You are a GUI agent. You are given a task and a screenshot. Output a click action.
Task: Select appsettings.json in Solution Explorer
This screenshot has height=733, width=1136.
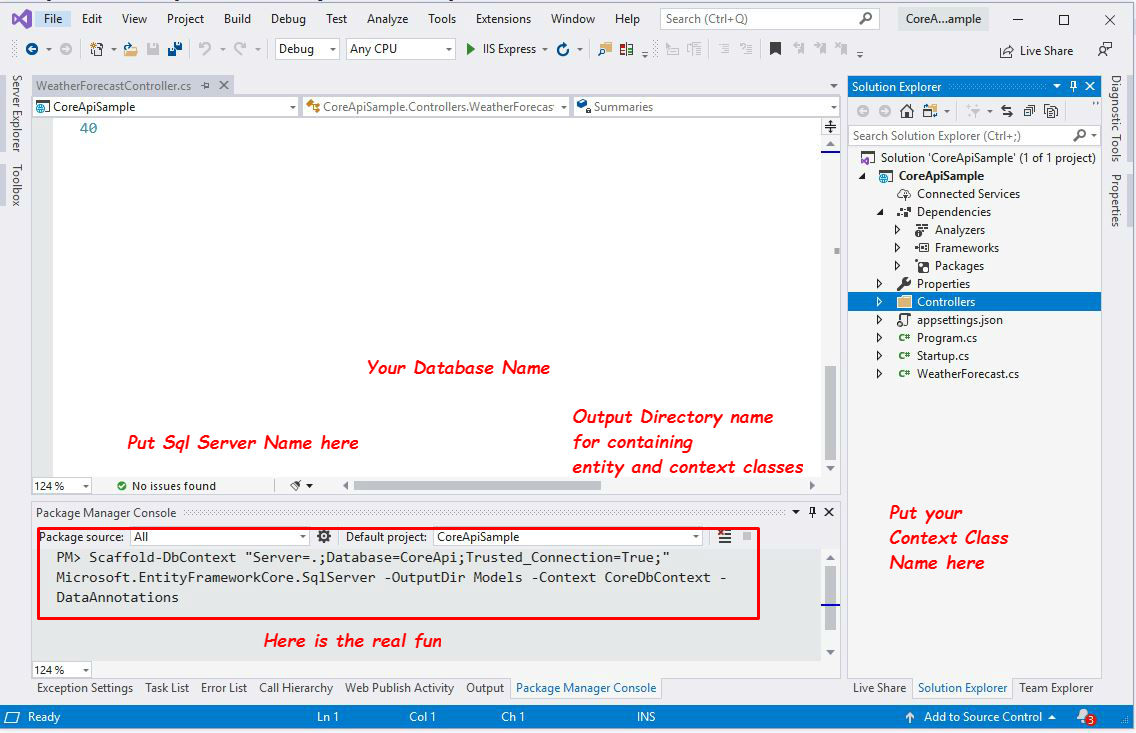pos(959,320)
